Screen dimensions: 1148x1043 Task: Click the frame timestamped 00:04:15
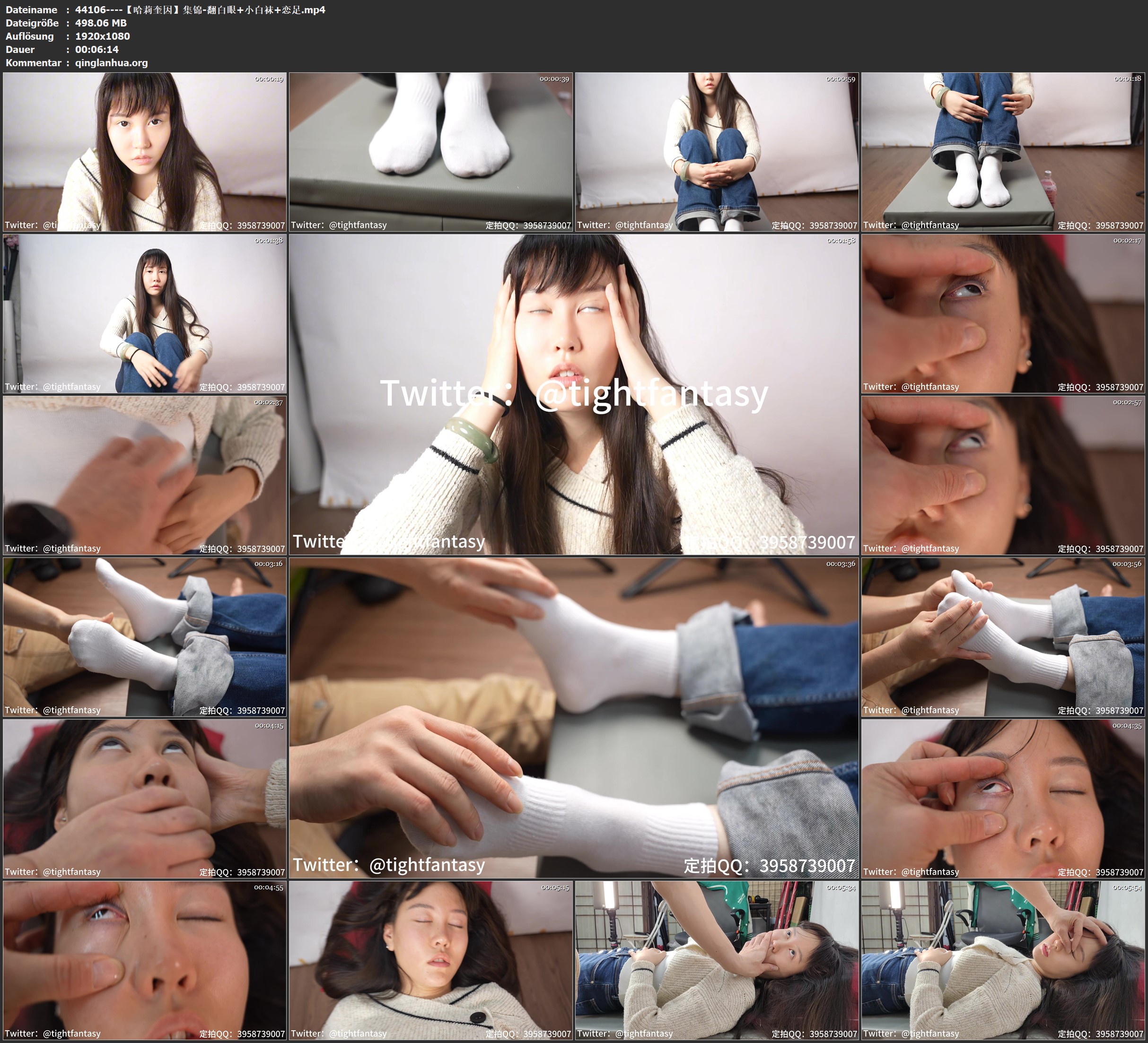(145, 798)
